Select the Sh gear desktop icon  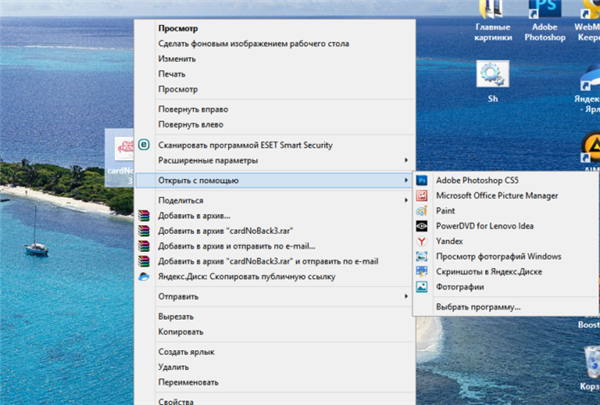coord(493,82)
